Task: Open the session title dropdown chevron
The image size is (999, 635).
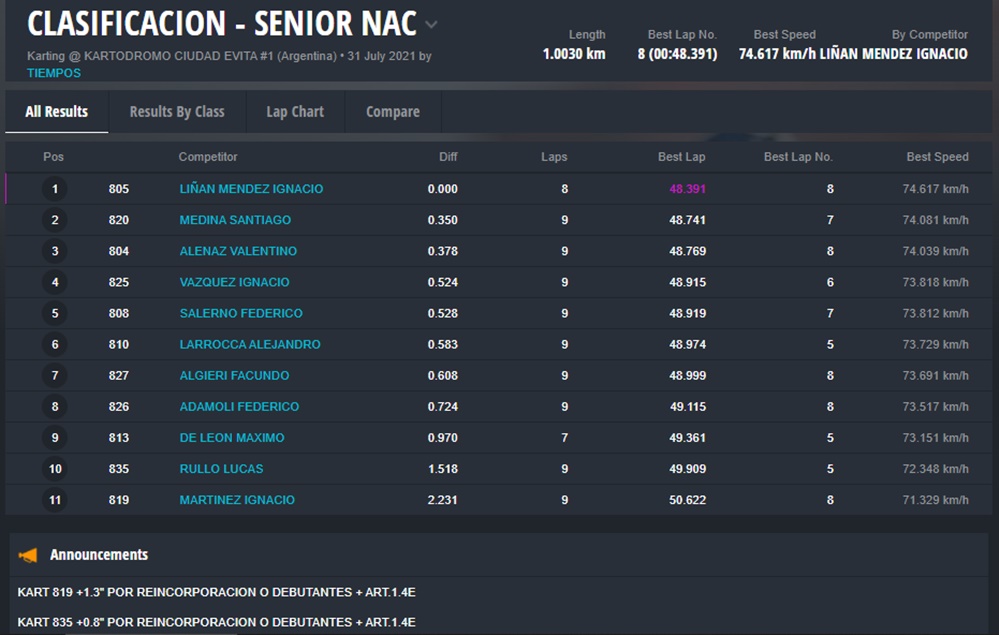Action: [x=431, y=25]
